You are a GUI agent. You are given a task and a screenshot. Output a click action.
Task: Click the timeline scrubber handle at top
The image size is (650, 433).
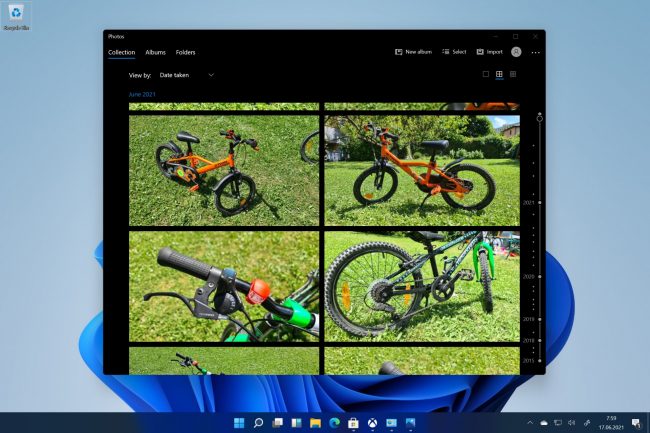pyautogui.click(x=539, y=119)
